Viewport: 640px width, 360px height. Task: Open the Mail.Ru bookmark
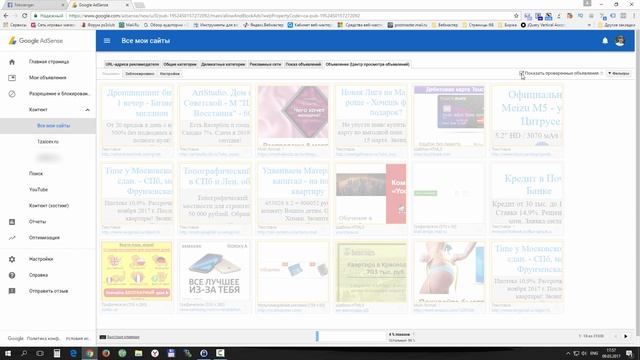coord(129,25)
